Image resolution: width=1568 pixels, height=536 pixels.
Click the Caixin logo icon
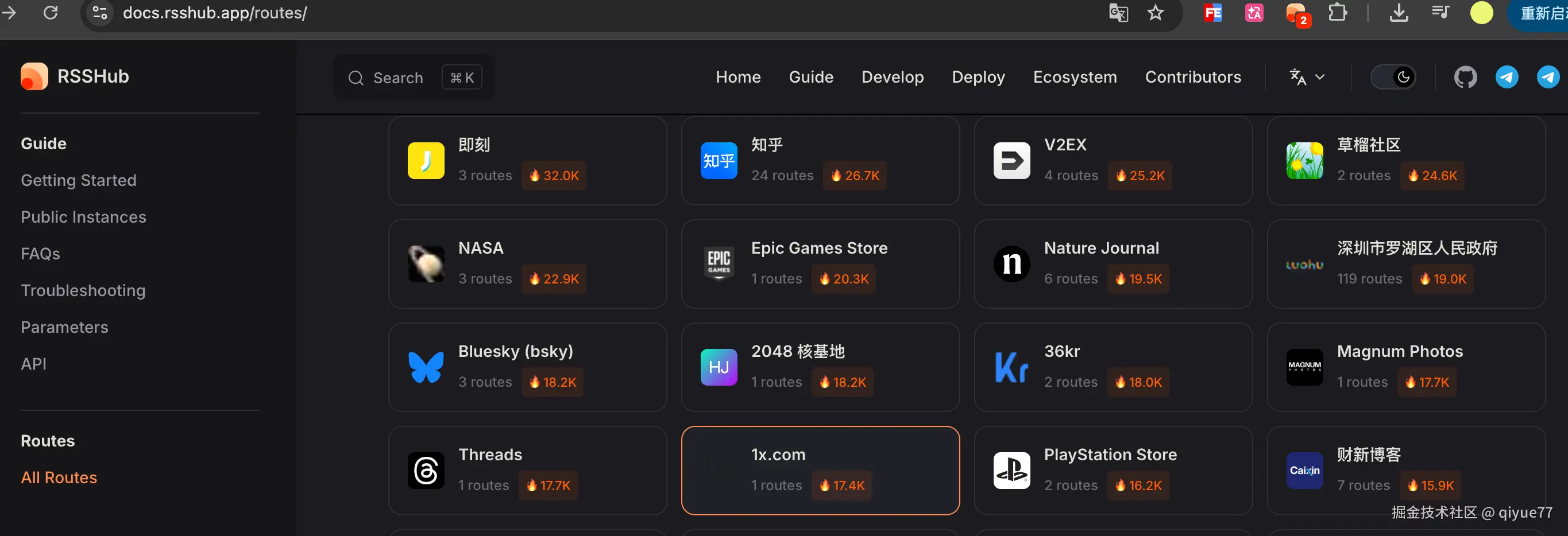point(1304,471)
